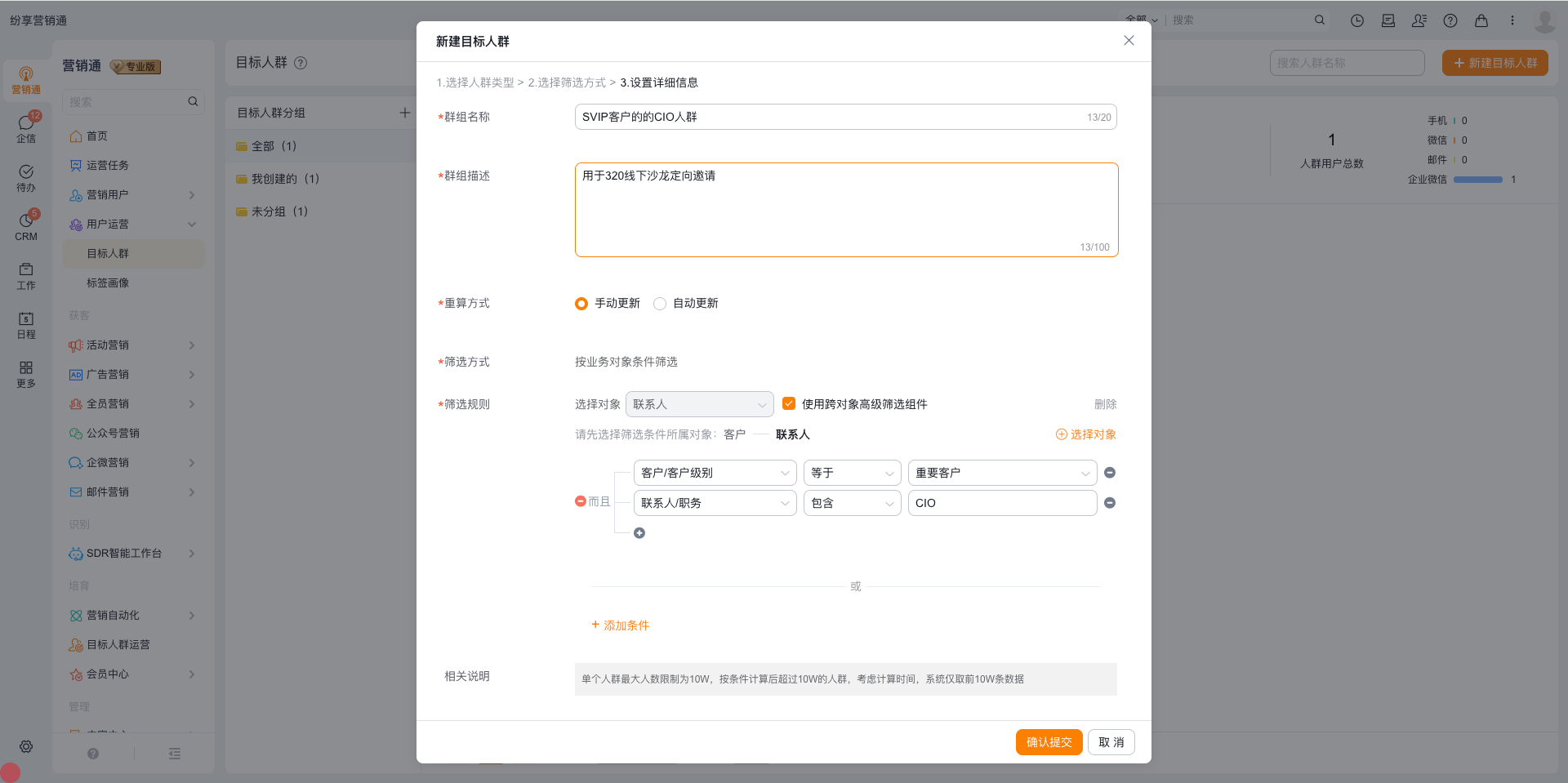The height and width of the screenshot is (783, 1568).
Task: Open 日程 calendar in left sidebar
Action: [x=26, y=324]
